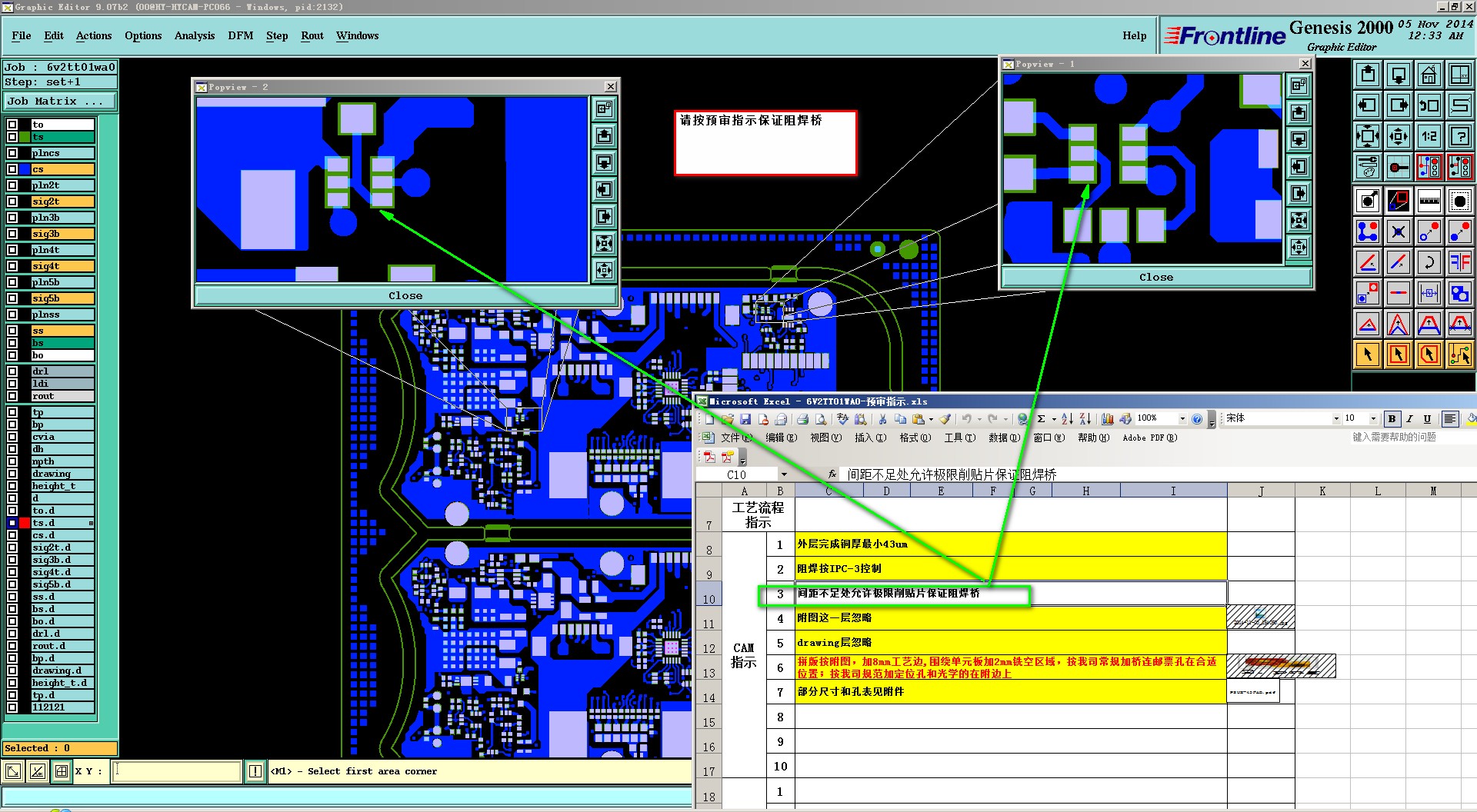Image resolution: width=1477 pixels, height=812 pixels.
Task: Toggle the checkbox for layer sig2t
Action: [x=12, y=201]
